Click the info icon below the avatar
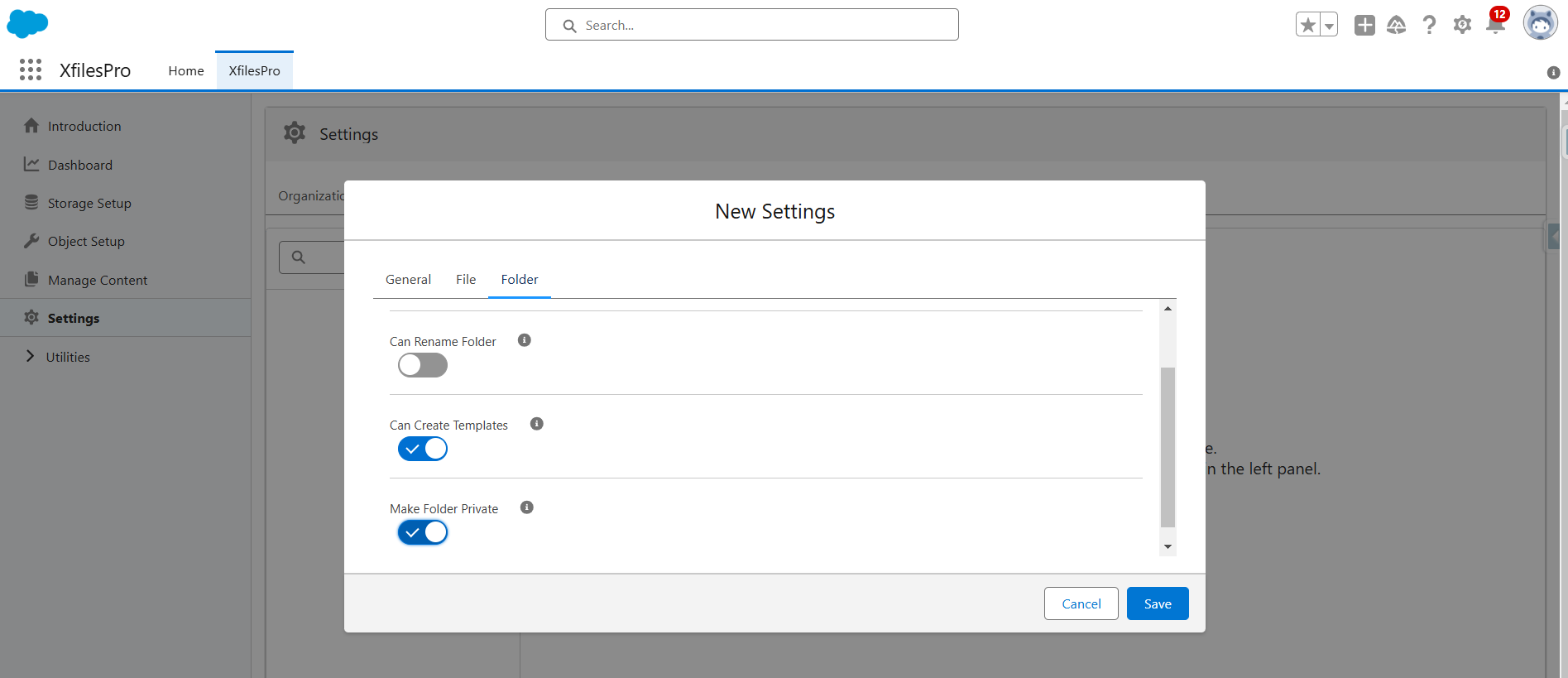 point(1553,73)
